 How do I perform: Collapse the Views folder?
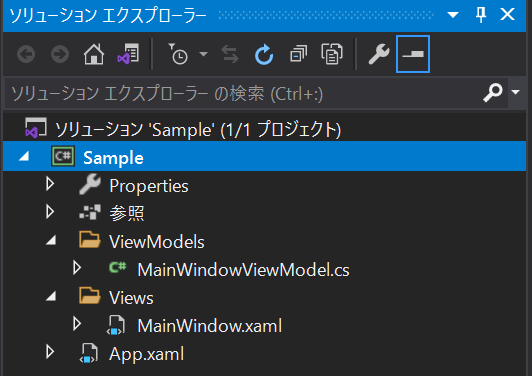click(x=51, y=297)
